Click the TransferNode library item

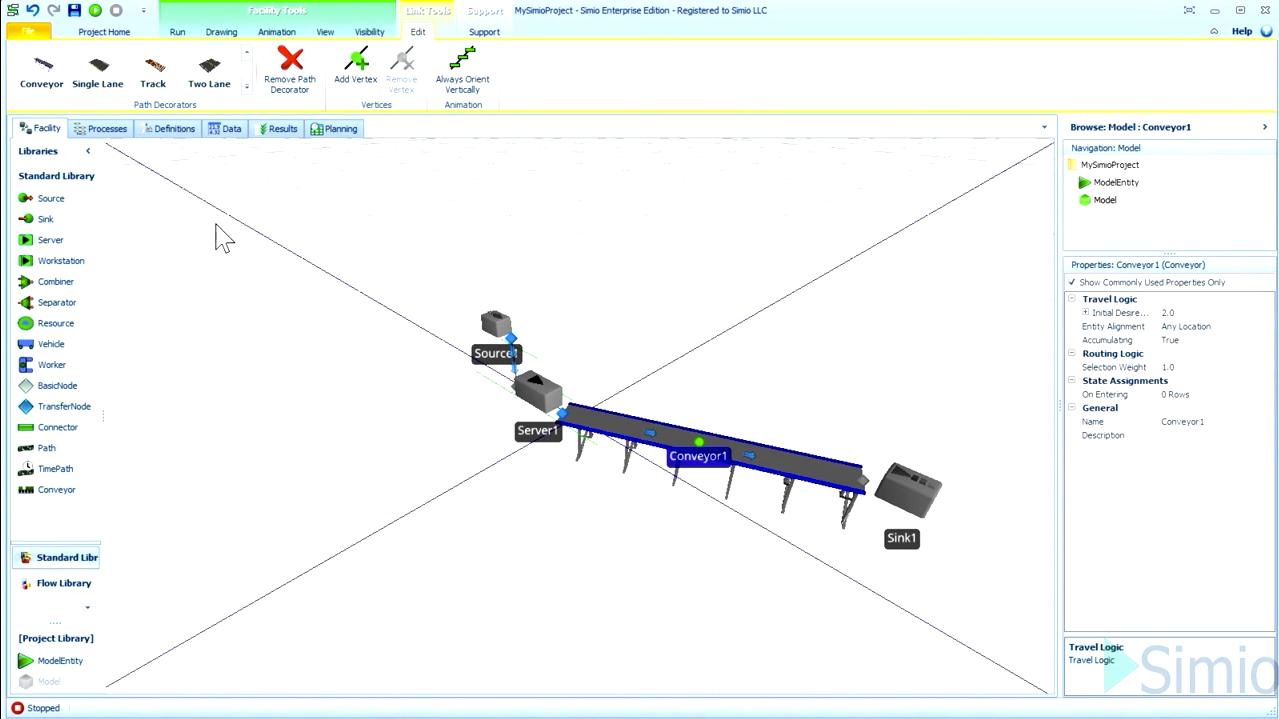[x=63, y=407]
